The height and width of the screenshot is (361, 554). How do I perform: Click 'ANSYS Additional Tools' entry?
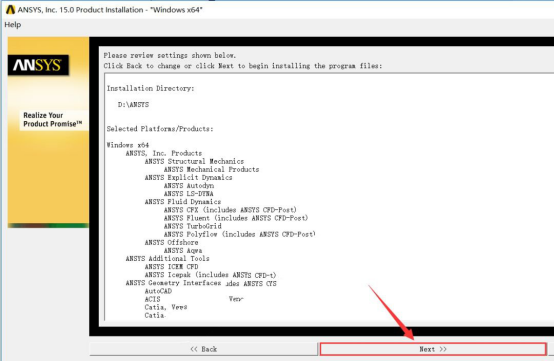coord(167,259)
